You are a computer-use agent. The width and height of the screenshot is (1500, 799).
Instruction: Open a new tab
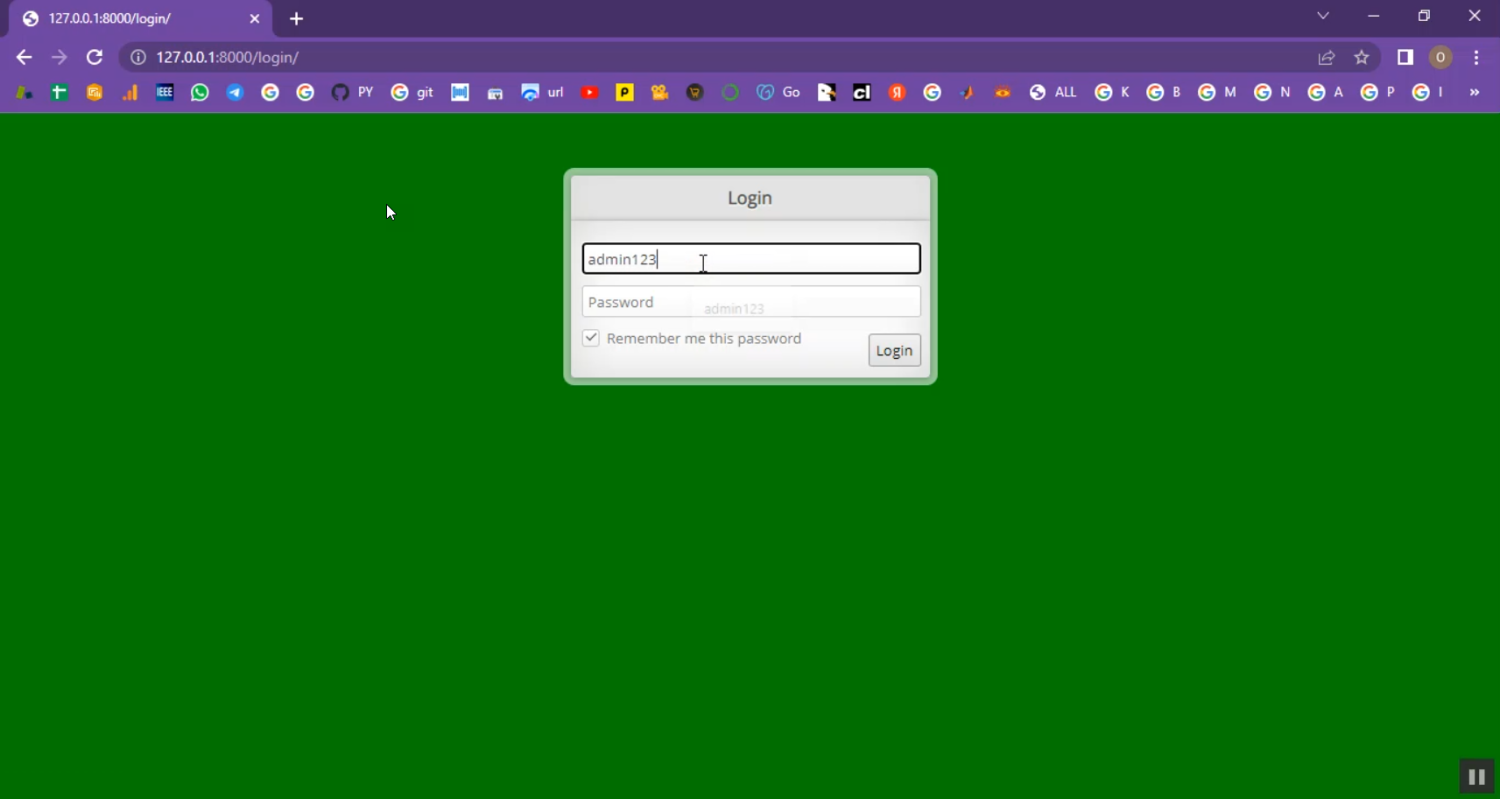tap(296, 19)
